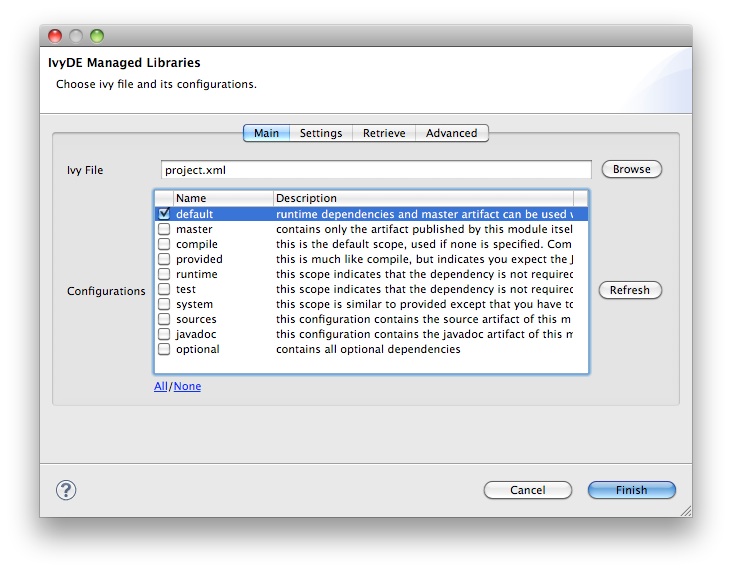This screenshot has height=572, width=732.
Task: Uncheck the default configuration checkbox
Action: click(164, 214)
